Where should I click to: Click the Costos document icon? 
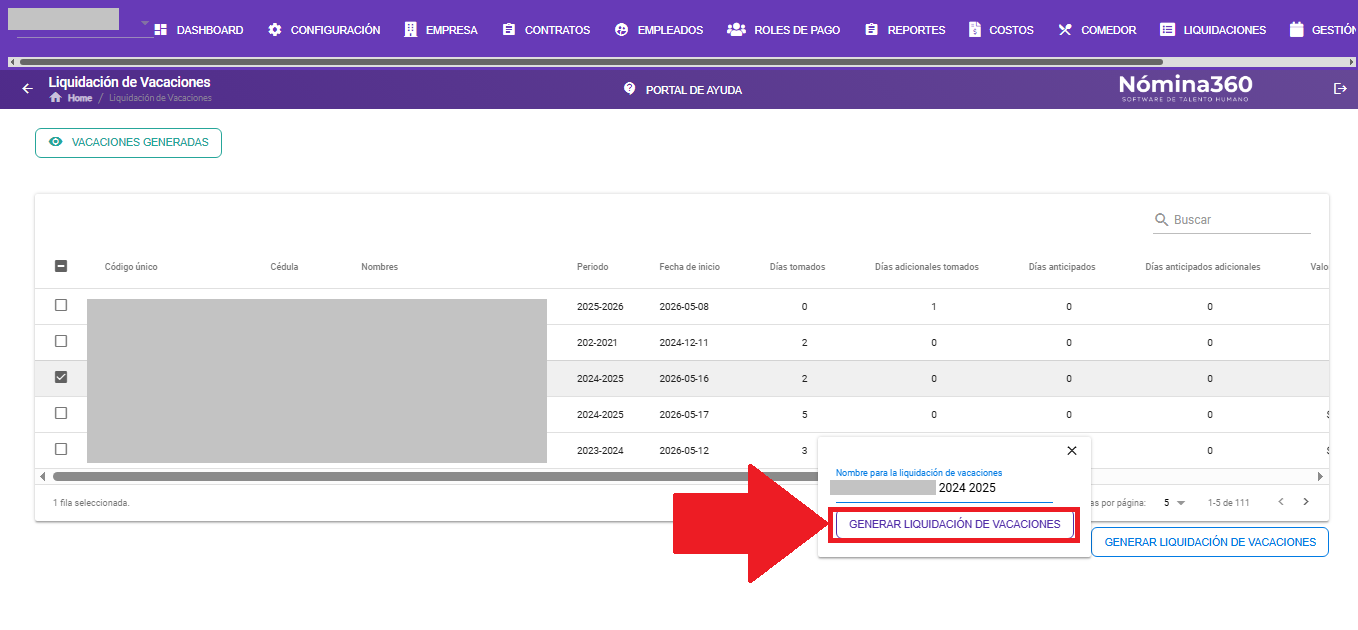click(x=974, y=30)
